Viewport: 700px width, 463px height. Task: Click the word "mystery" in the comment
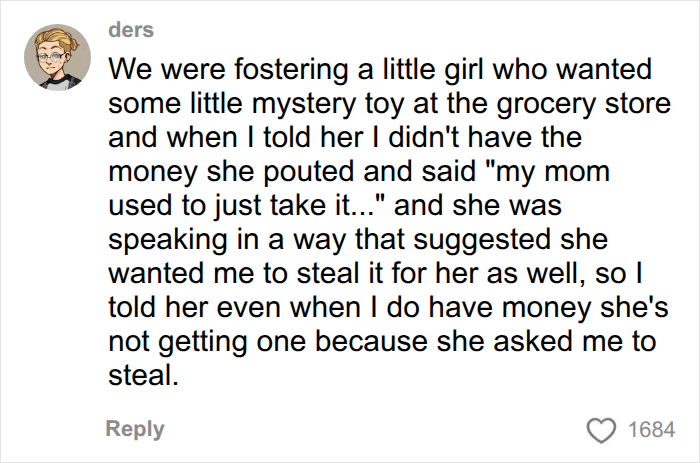click(304, 104)
